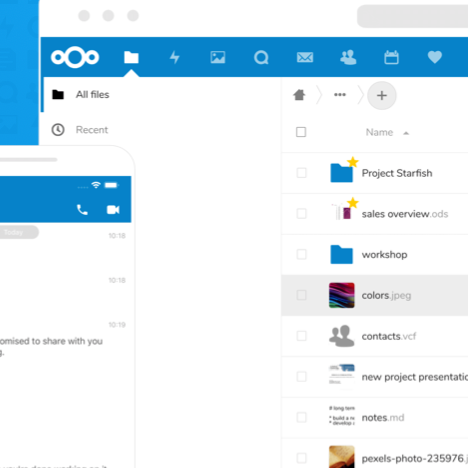Open the Talk chat icon
The image size is (468, 468).
pos(261,57)
